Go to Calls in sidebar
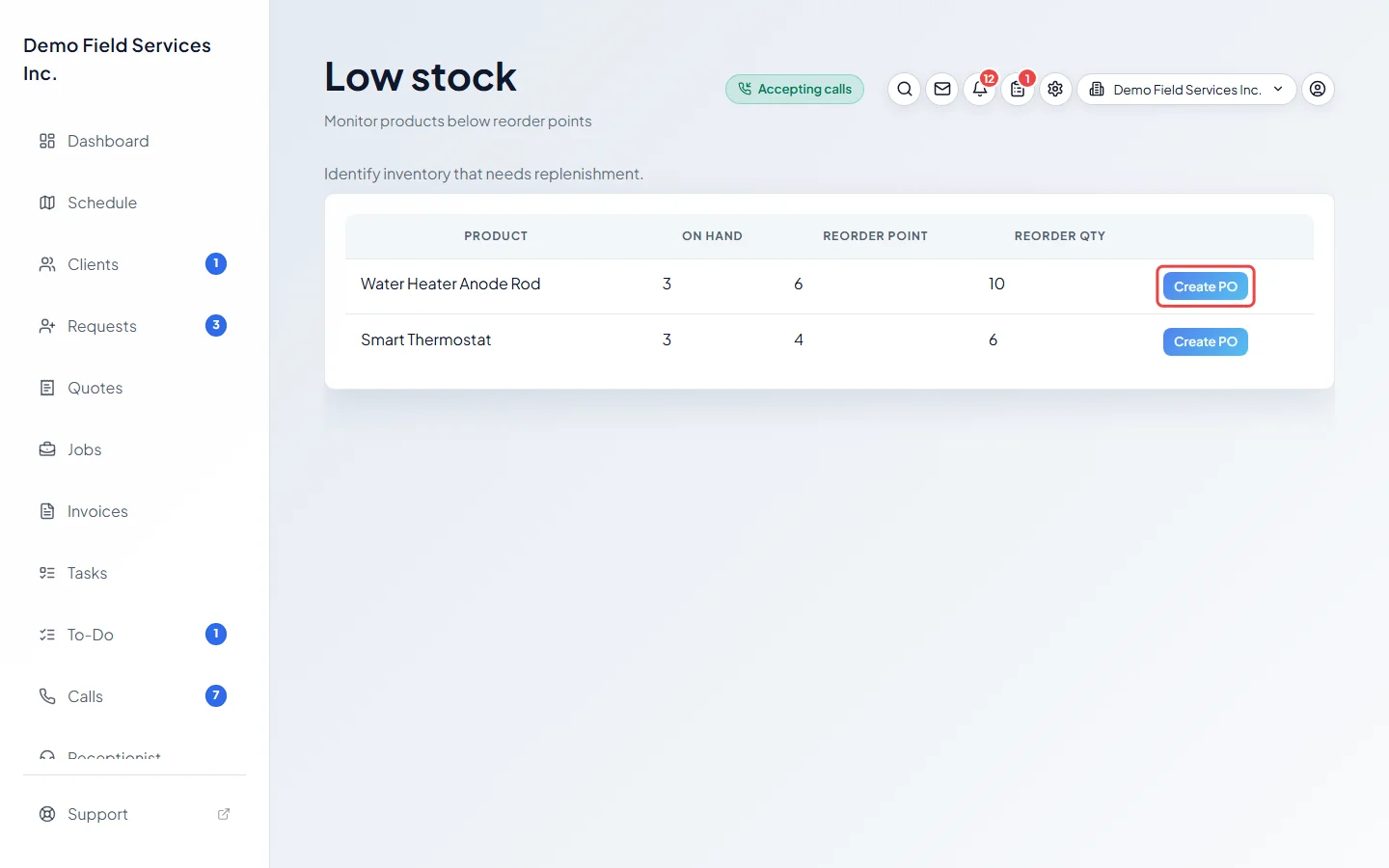1389x868 pixels. coord(135,696)
